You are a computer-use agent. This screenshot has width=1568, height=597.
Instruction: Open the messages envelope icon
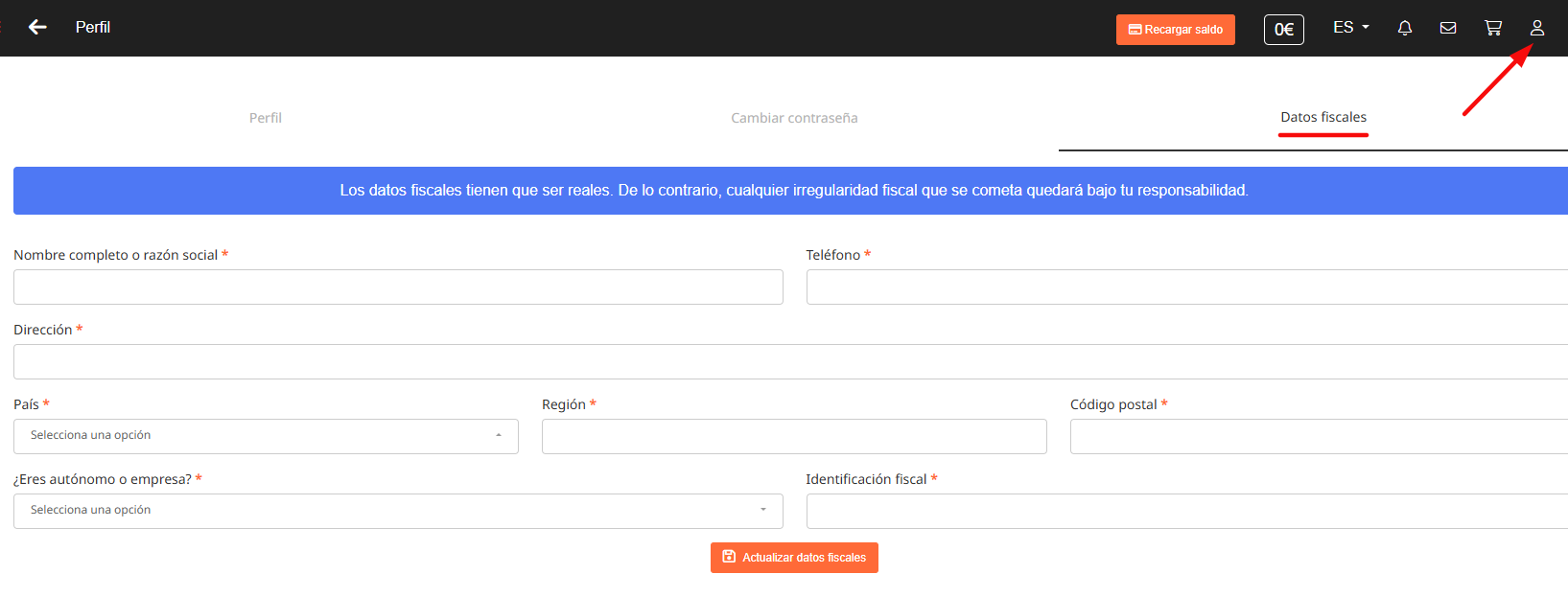(1448, 29)
